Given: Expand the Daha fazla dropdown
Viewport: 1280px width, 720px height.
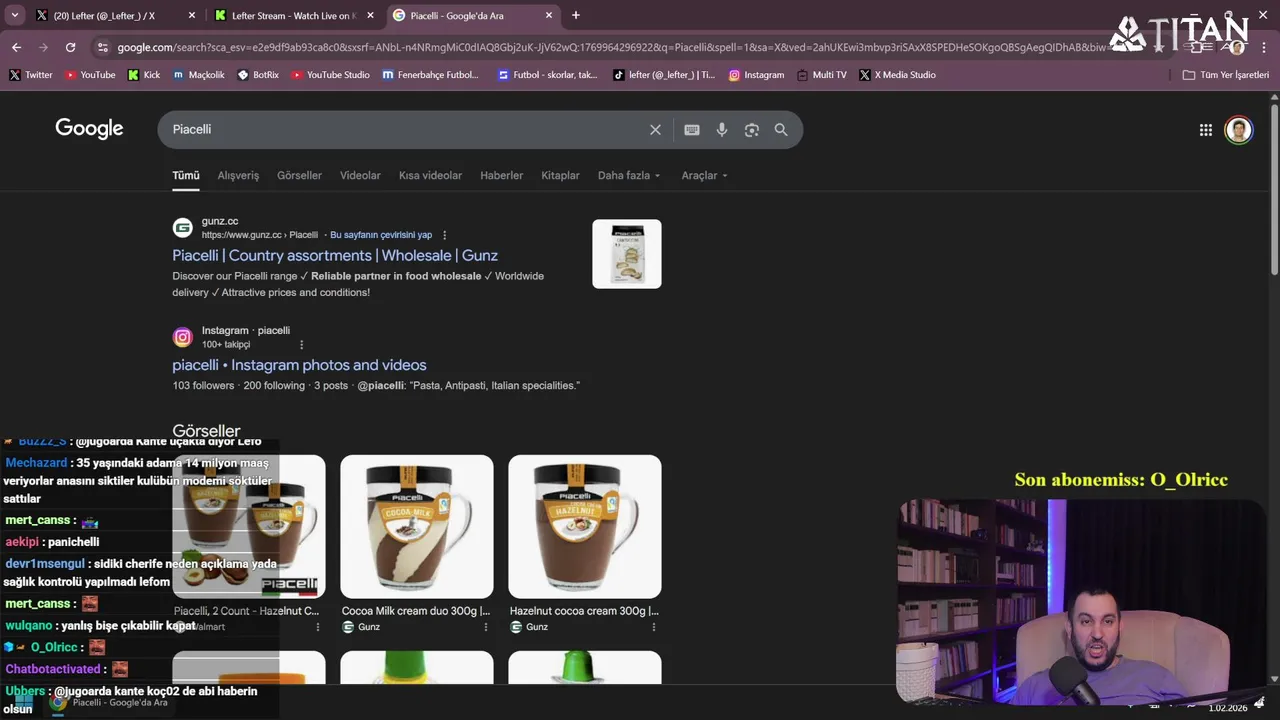Looking at the screenshot, I should pos(629,175).
